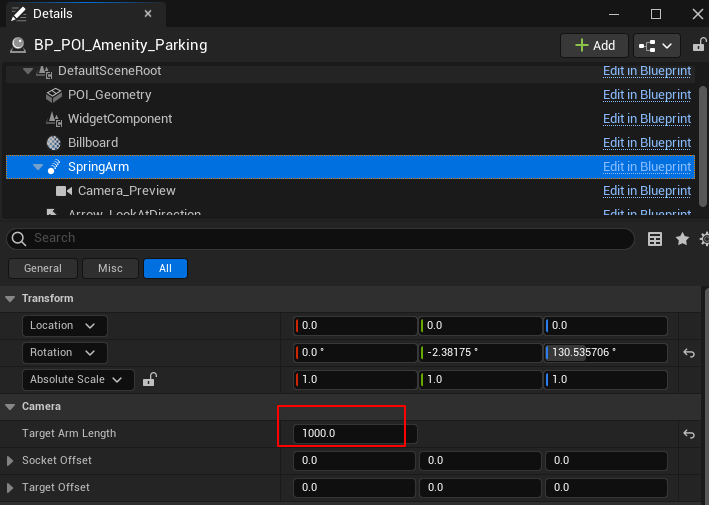Open the Location type dropdown
Viewport: 709px width, 505px height.
64,326
